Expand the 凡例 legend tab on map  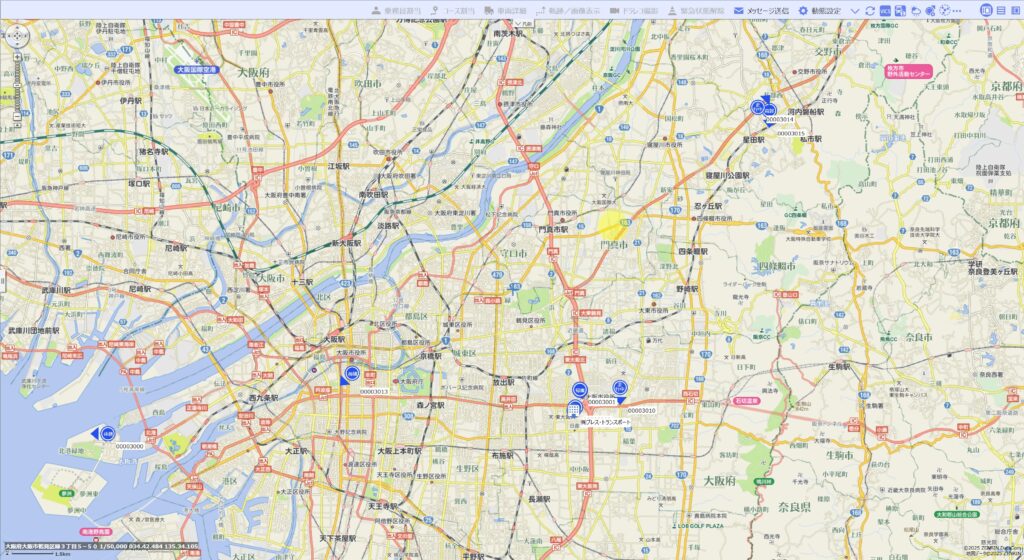click(x=524, y=23)
